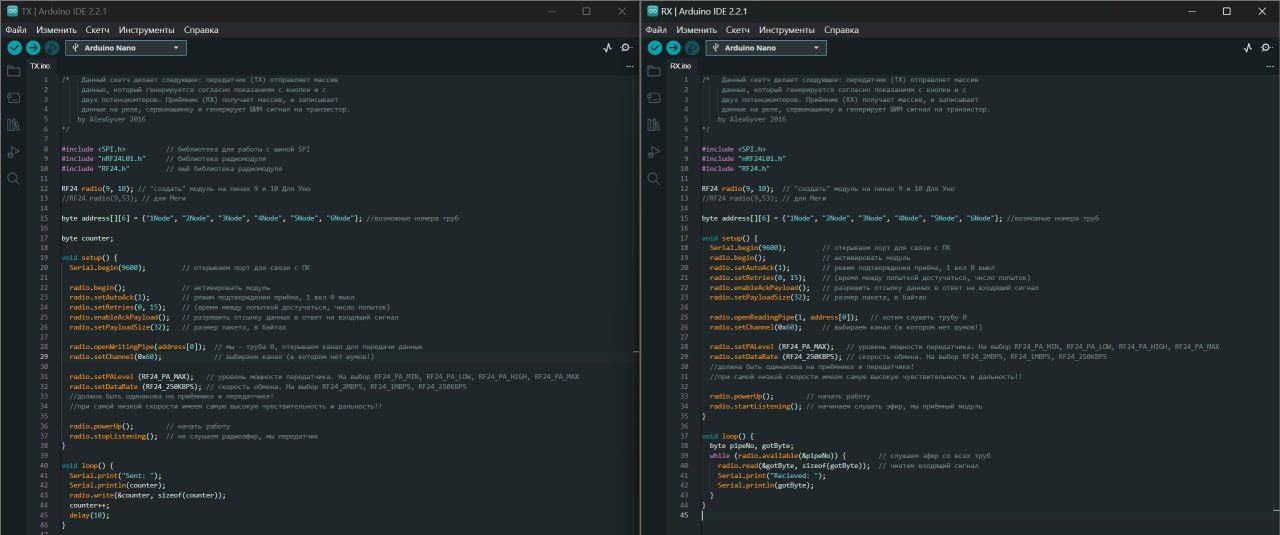Viewport: 1280px width, 535px height.
Task: Open the Arduino Nano board selector in RX
Action: 766,47
